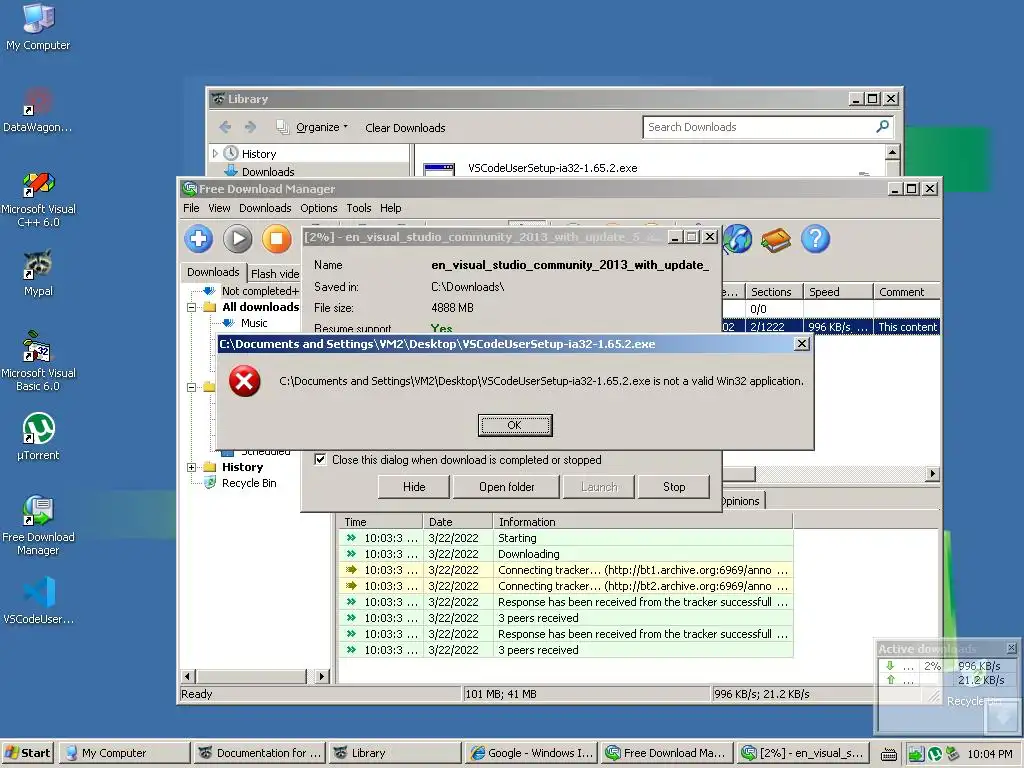Select the Starting log entry

[x=566, y=538]
